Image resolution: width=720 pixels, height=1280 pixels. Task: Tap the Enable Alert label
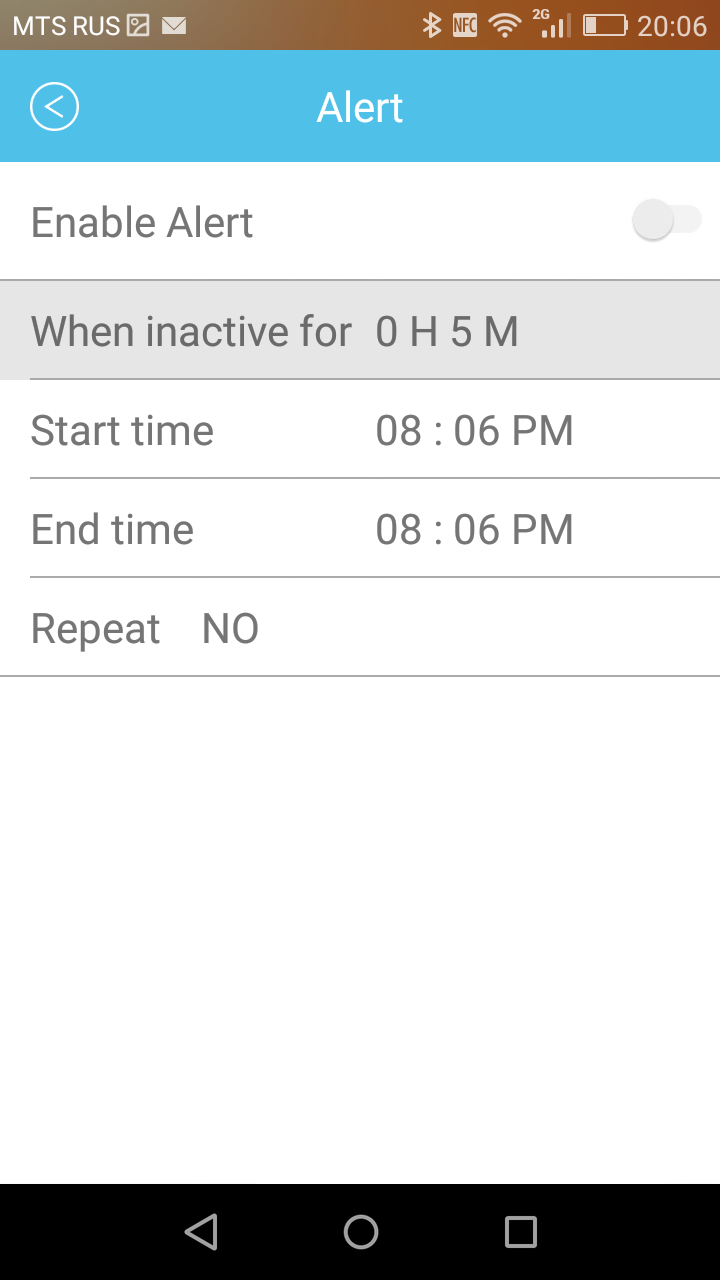142,222
